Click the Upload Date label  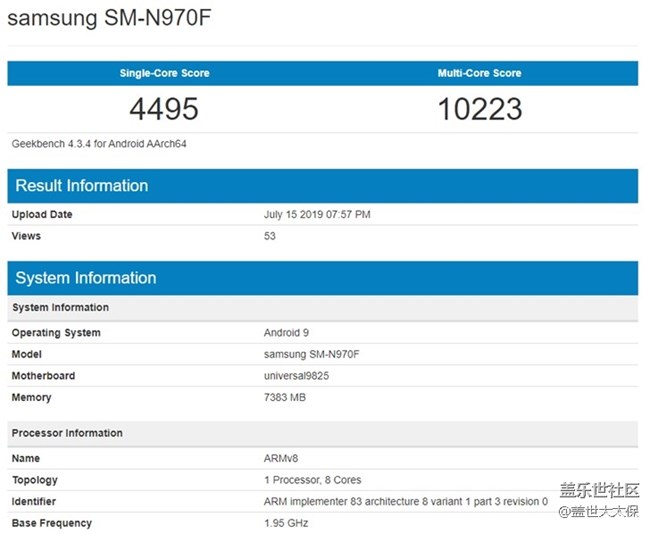click(x=42, y=214)
